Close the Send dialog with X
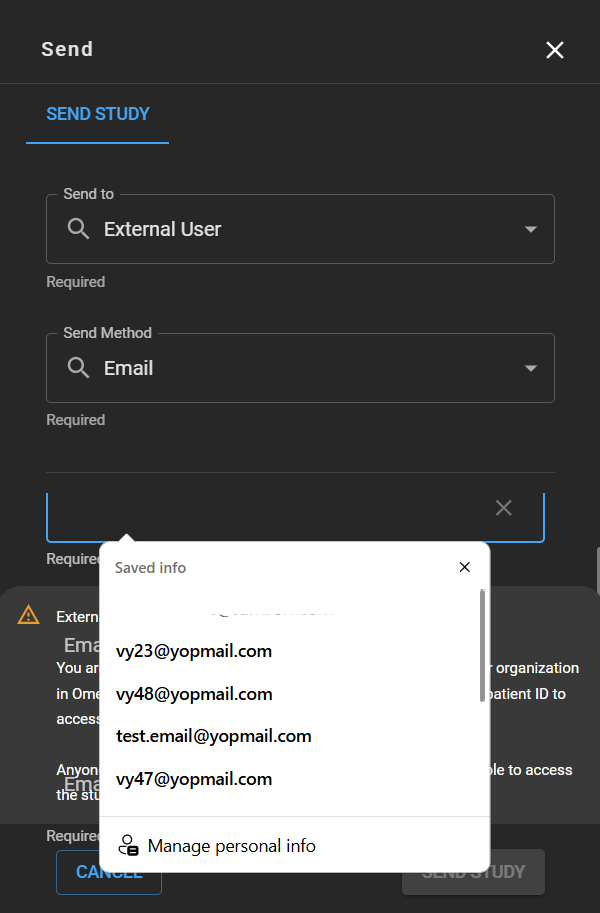This screenshot has width=600, height=913. (x=555, y=50)
